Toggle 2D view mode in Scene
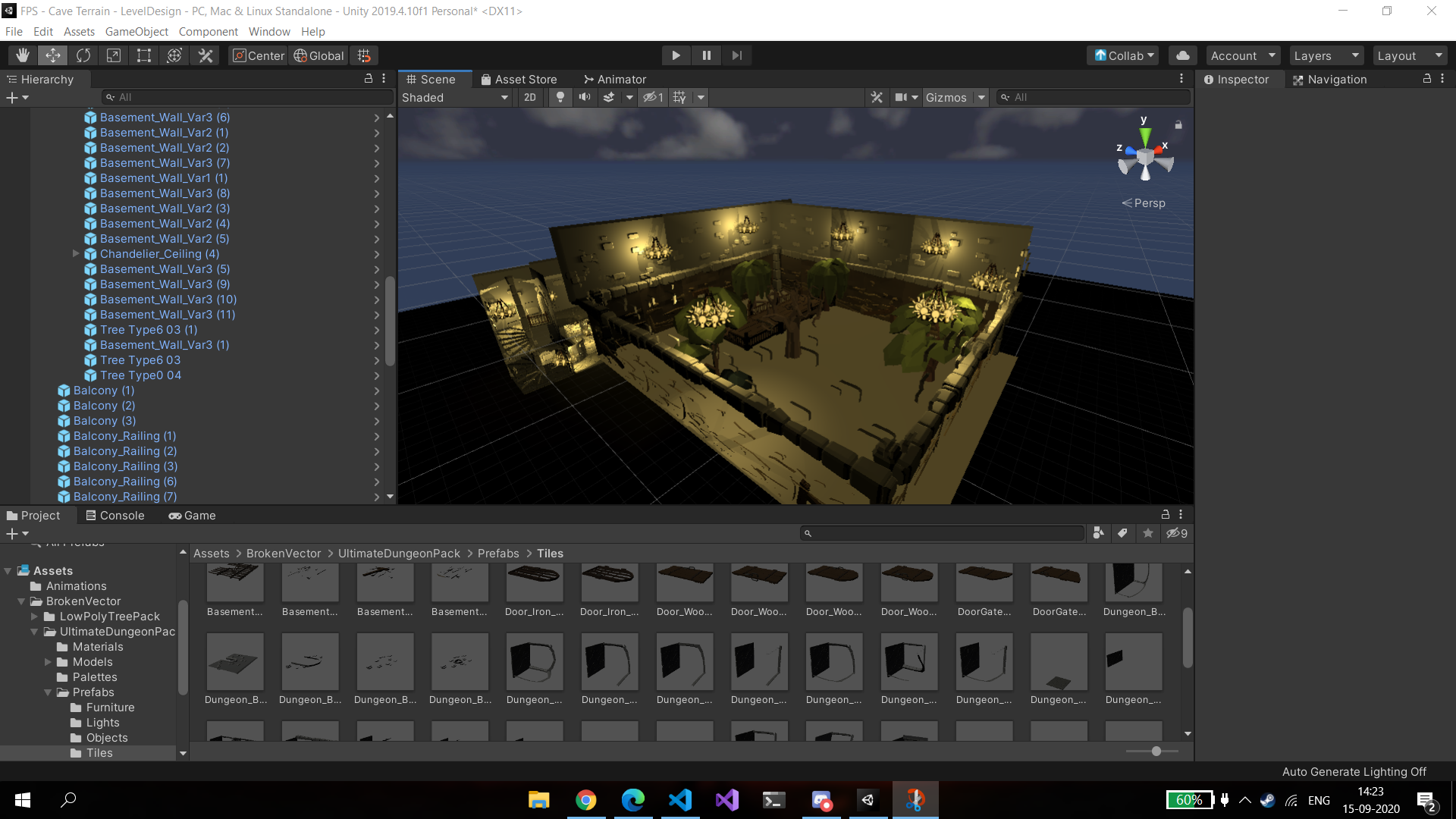The width and height of the screenshot is (1456, 819). [530, 97]
